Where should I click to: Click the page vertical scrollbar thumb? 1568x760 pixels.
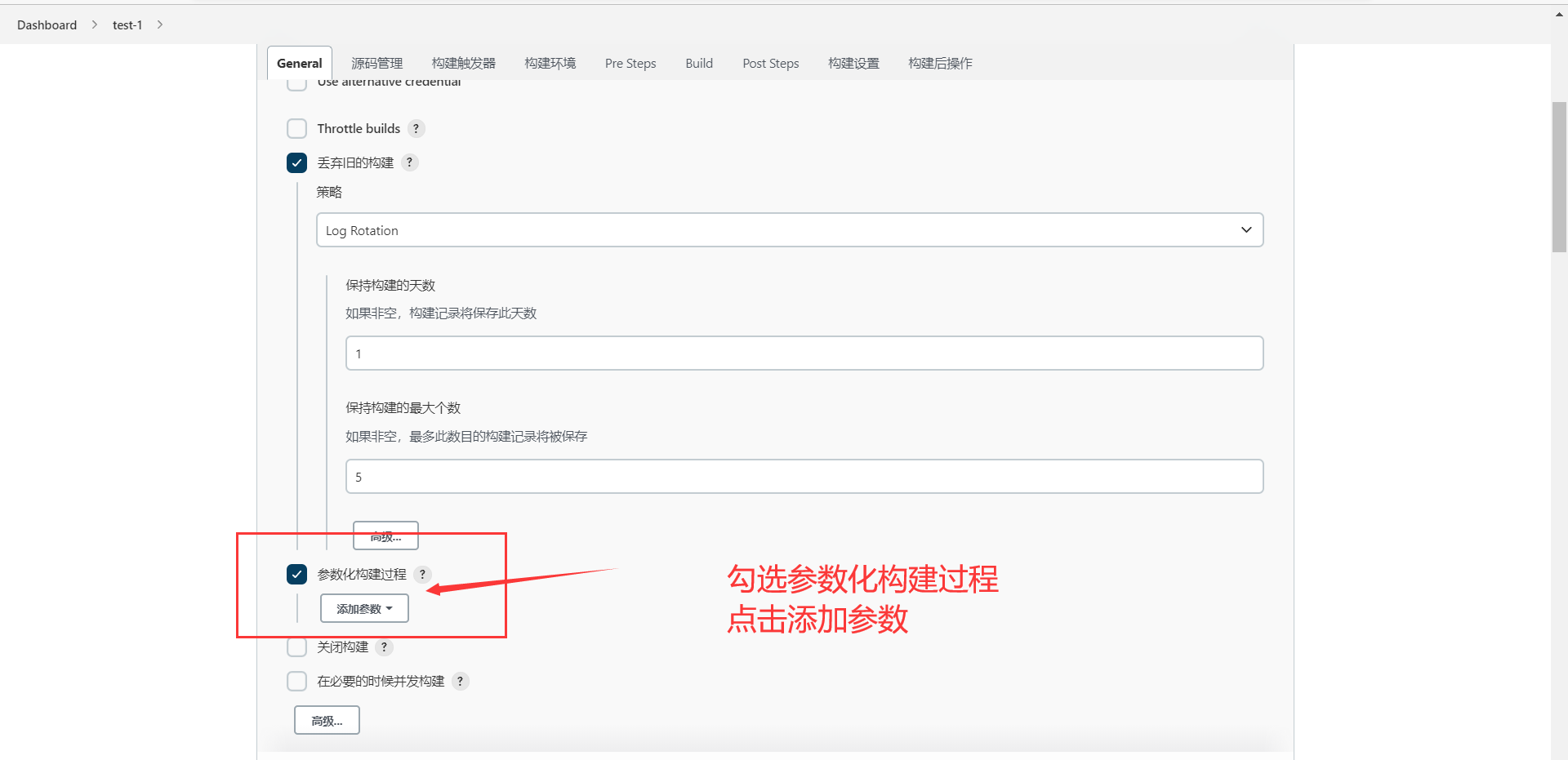click(x=1559, y=177)
